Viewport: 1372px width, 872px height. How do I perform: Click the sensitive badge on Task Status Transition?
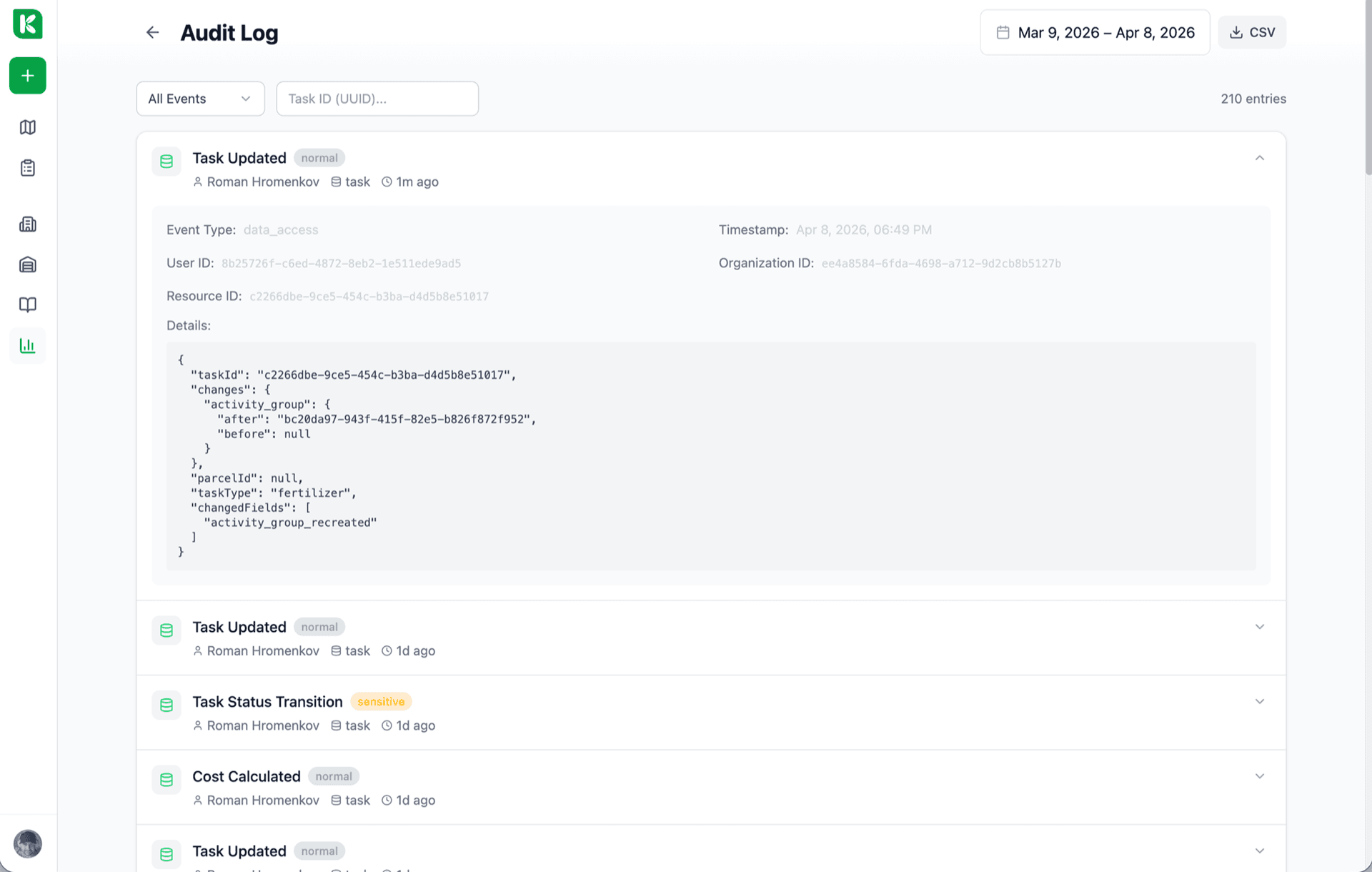(x=381, y=702)
